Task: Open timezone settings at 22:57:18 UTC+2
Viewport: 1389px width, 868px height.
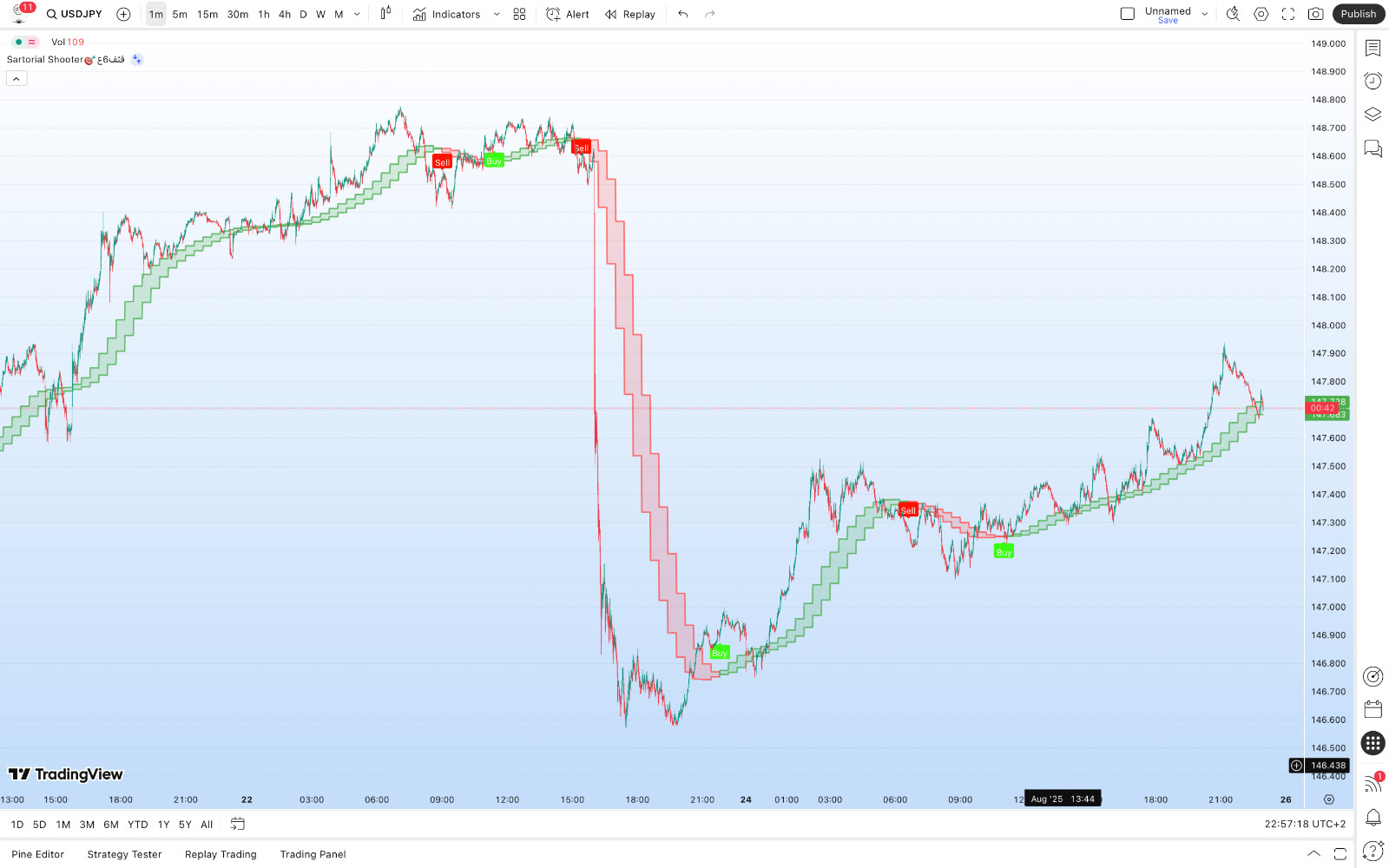Action: (1305, 825)
